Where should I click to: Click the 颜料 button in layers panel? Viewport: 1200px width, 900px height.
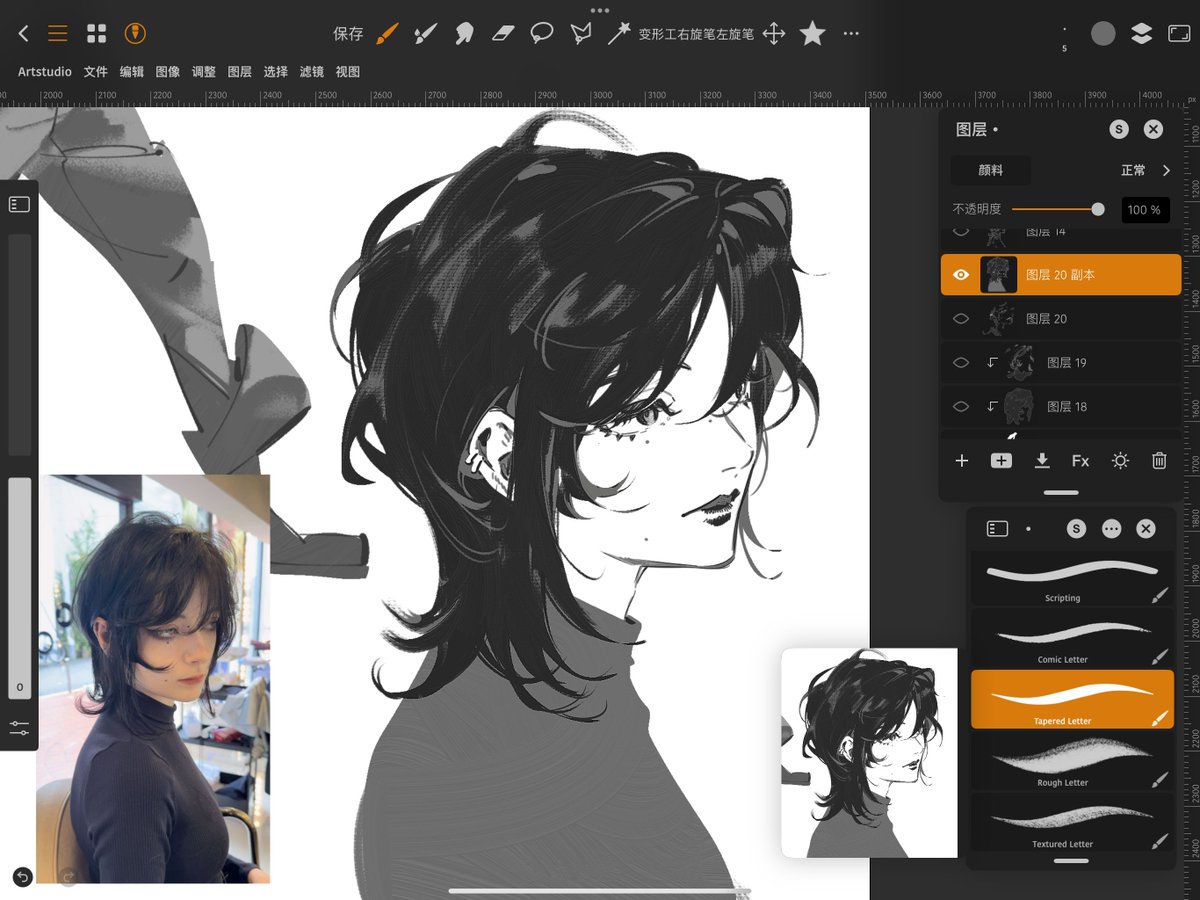pyautogui.click(x=990, y=170)
